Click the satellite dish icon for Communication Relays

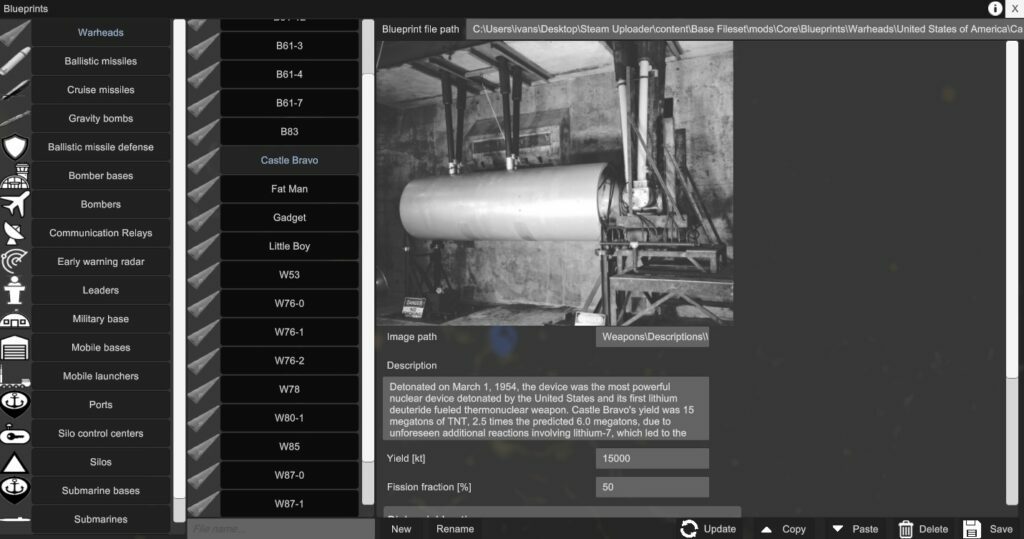click(15, 233)
